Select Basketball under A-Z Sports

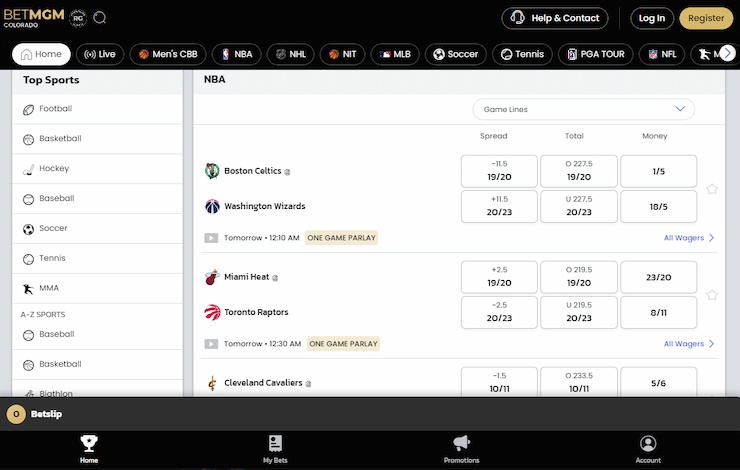(97, 364)
